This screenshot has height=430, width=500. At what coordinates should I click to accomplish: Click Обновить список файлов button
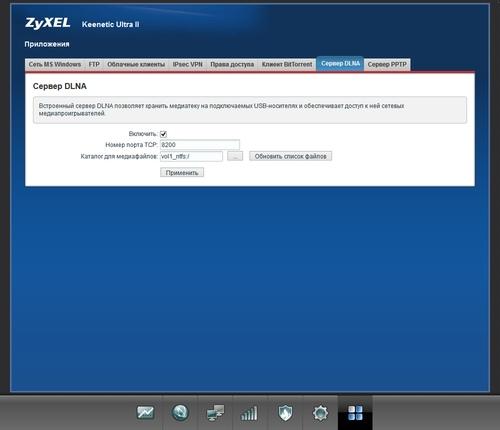pos(290,156)
